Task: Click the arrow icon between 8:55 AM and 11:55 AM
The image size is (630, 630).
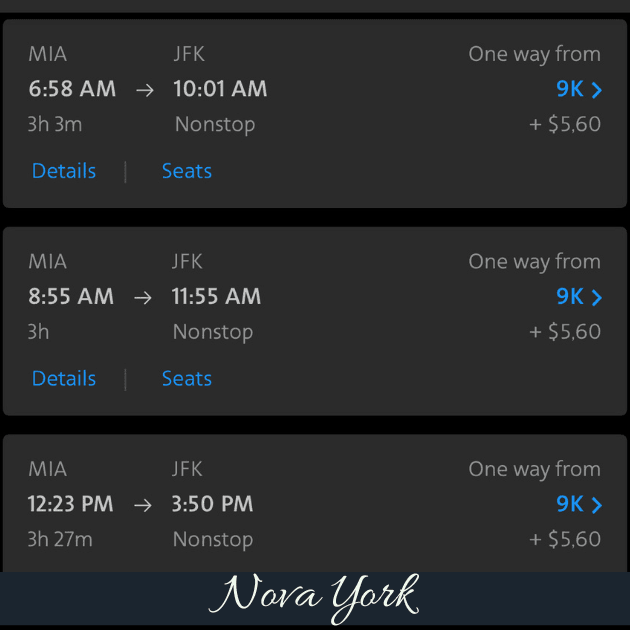Action: click(143, 298)
